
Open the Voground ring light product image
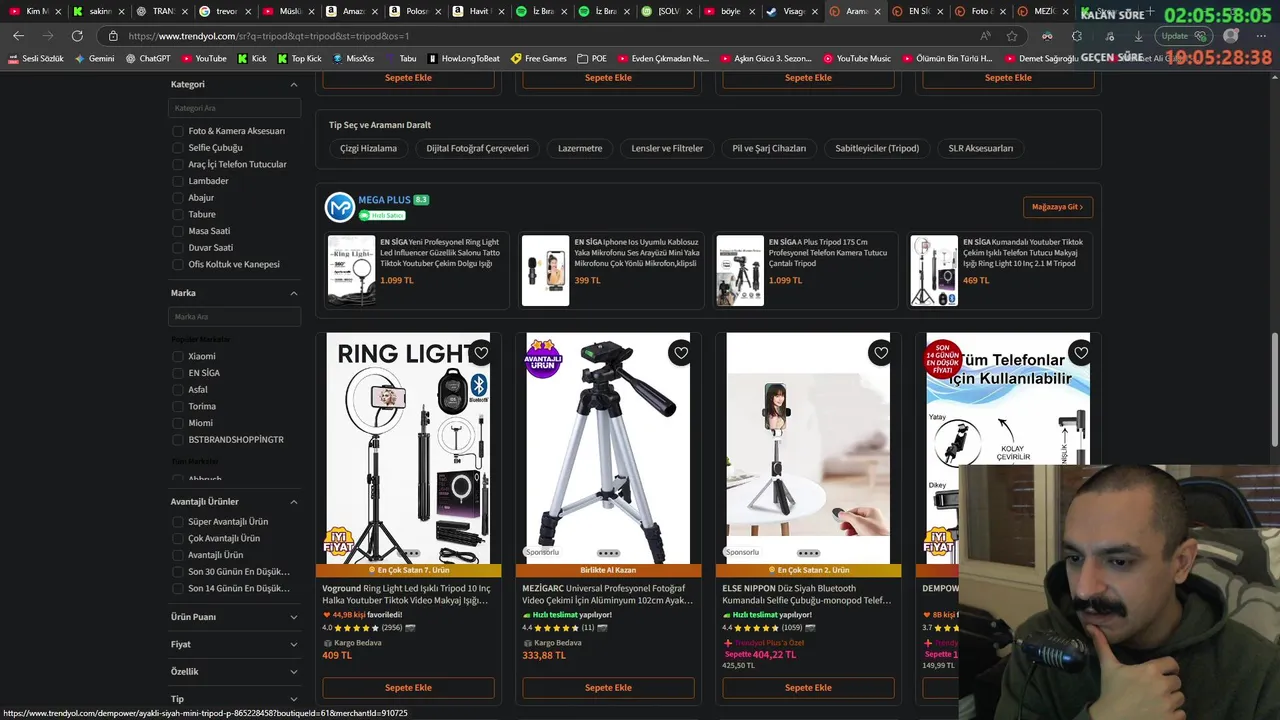(408, 448)
